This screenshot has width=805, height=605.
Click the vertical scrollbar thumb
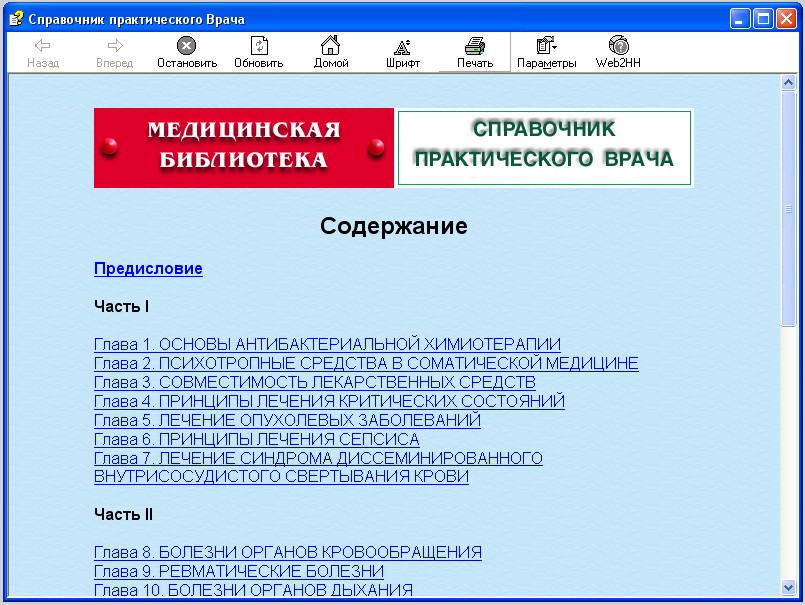[788, 209]
